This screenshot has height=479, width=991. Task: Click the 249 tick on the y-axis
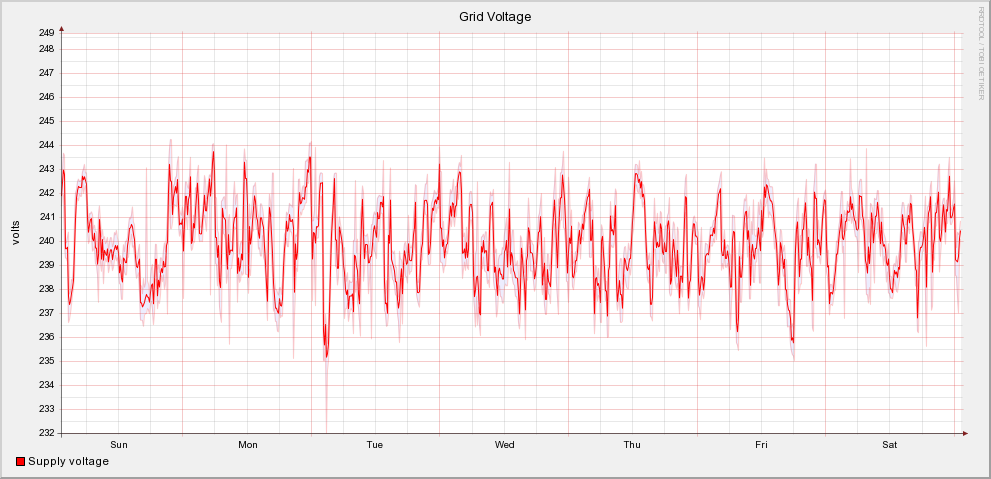tap(46, 33)
